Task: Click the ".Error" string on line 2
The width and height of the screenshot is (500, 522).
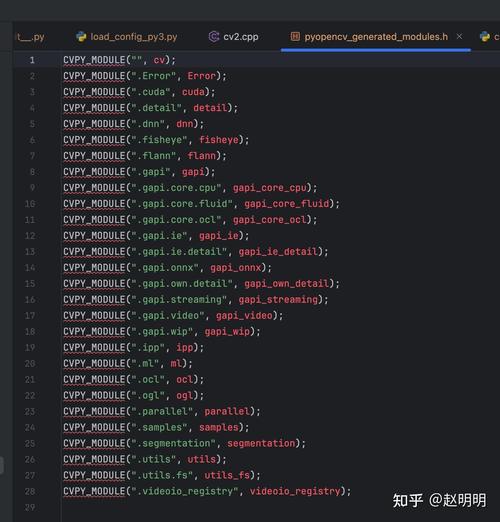Action: [x=154, y=76]
